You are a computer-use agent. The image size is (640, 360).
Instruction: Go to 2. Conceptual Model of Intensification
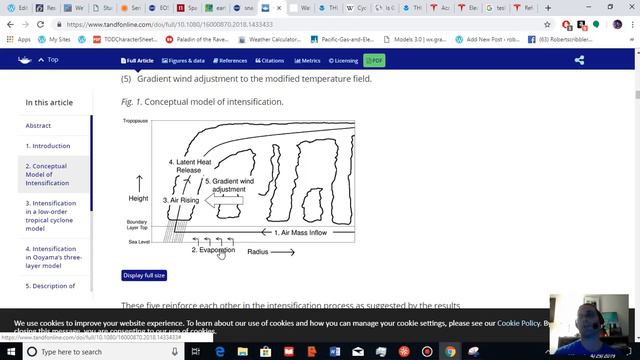[x=53, y=174]
